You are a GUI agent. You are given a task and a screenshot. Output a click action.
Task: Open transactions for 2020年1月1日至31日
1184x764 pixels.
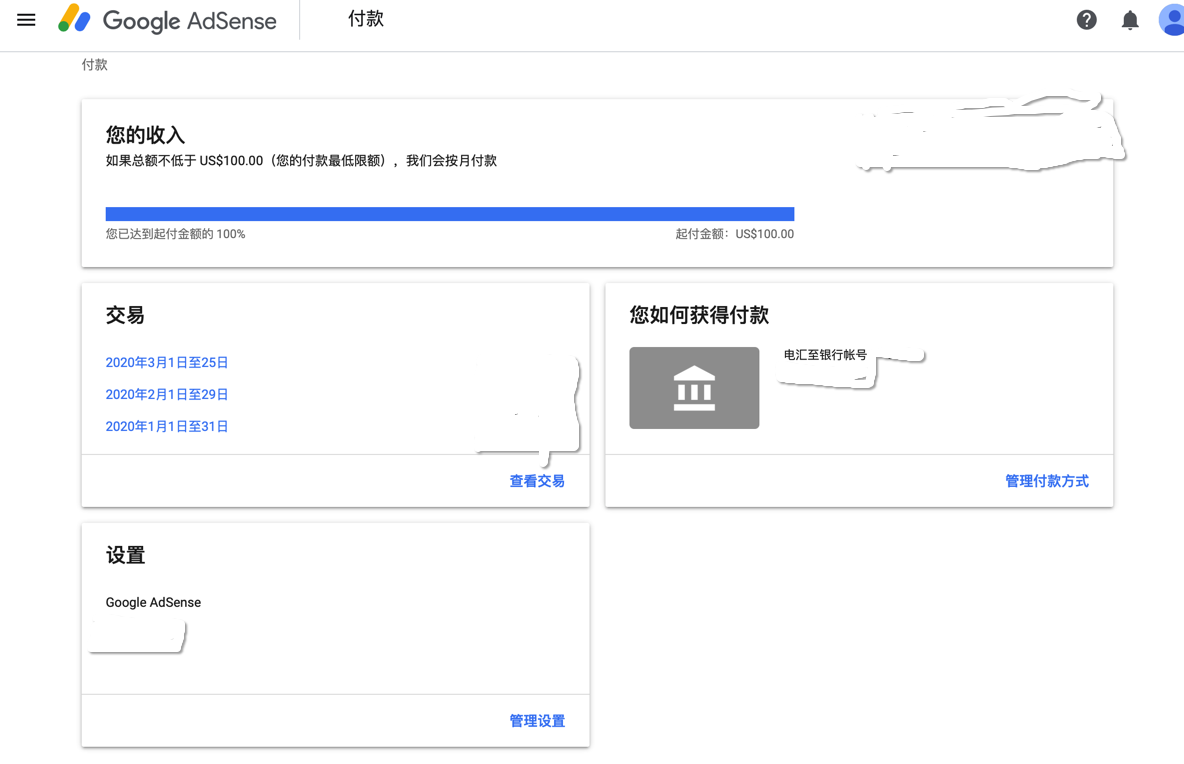167,427
